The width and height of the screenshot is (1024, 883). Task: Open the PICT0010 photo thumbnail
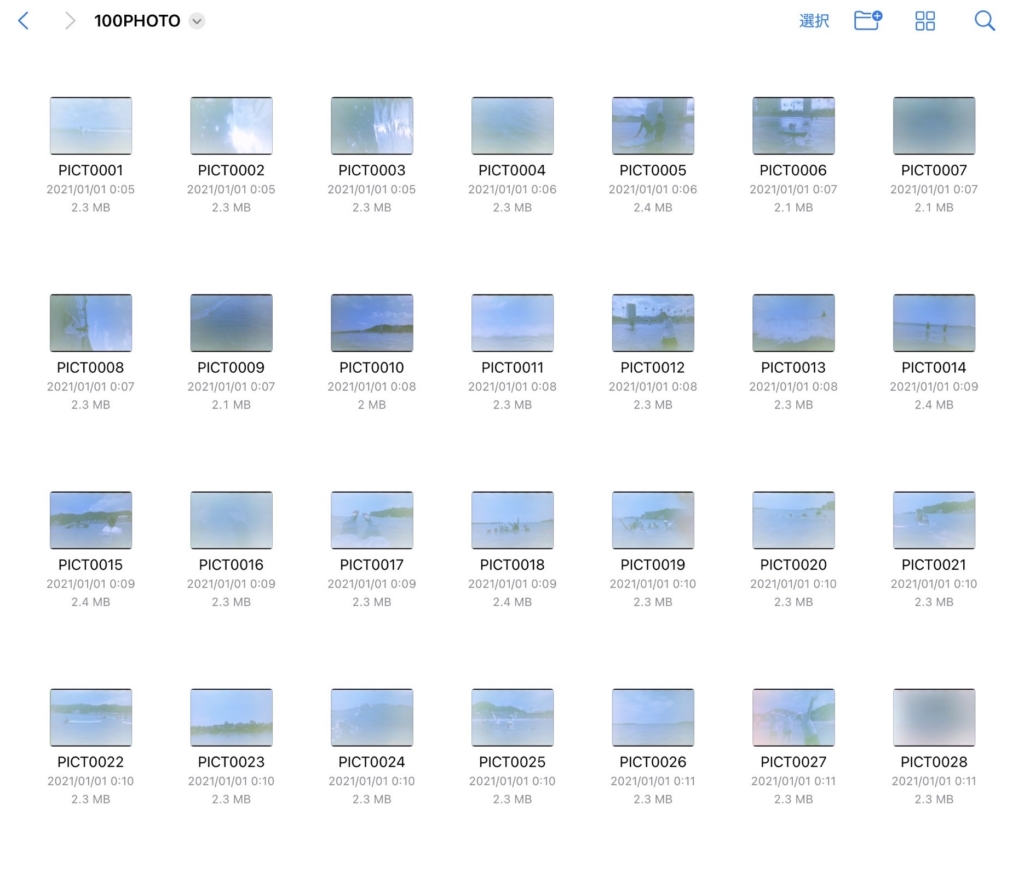[x=372, y=323]
